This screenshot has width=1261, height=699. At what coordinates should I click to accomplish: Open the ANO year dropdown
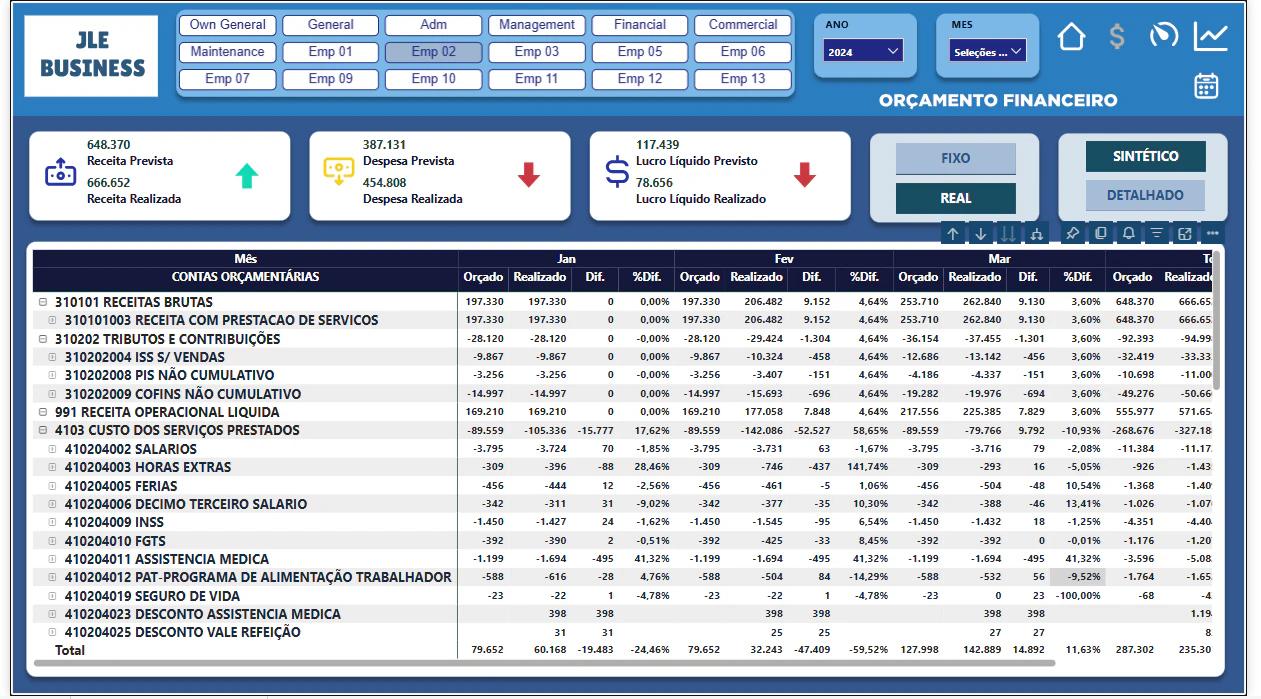coord(864,50)
